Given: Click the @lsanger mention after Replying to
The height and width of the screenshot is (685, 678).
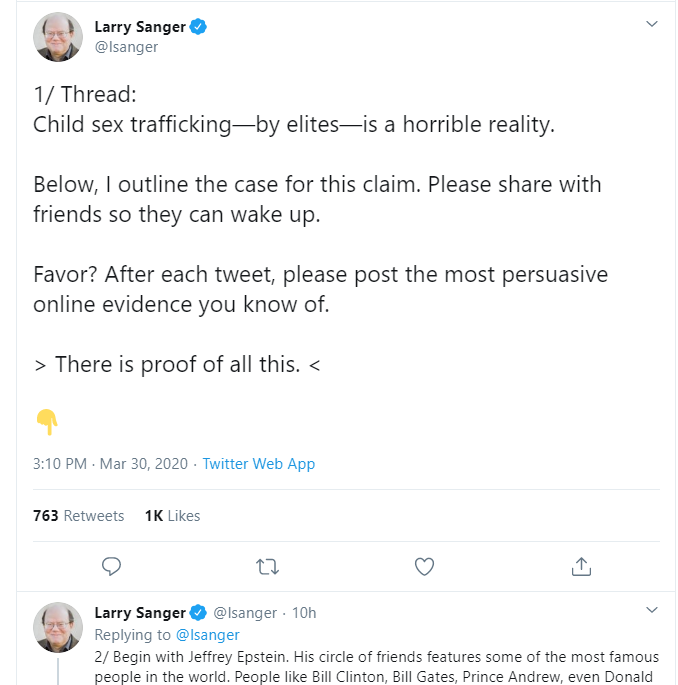Looking at the screenshot, I should tap(208, 634).
